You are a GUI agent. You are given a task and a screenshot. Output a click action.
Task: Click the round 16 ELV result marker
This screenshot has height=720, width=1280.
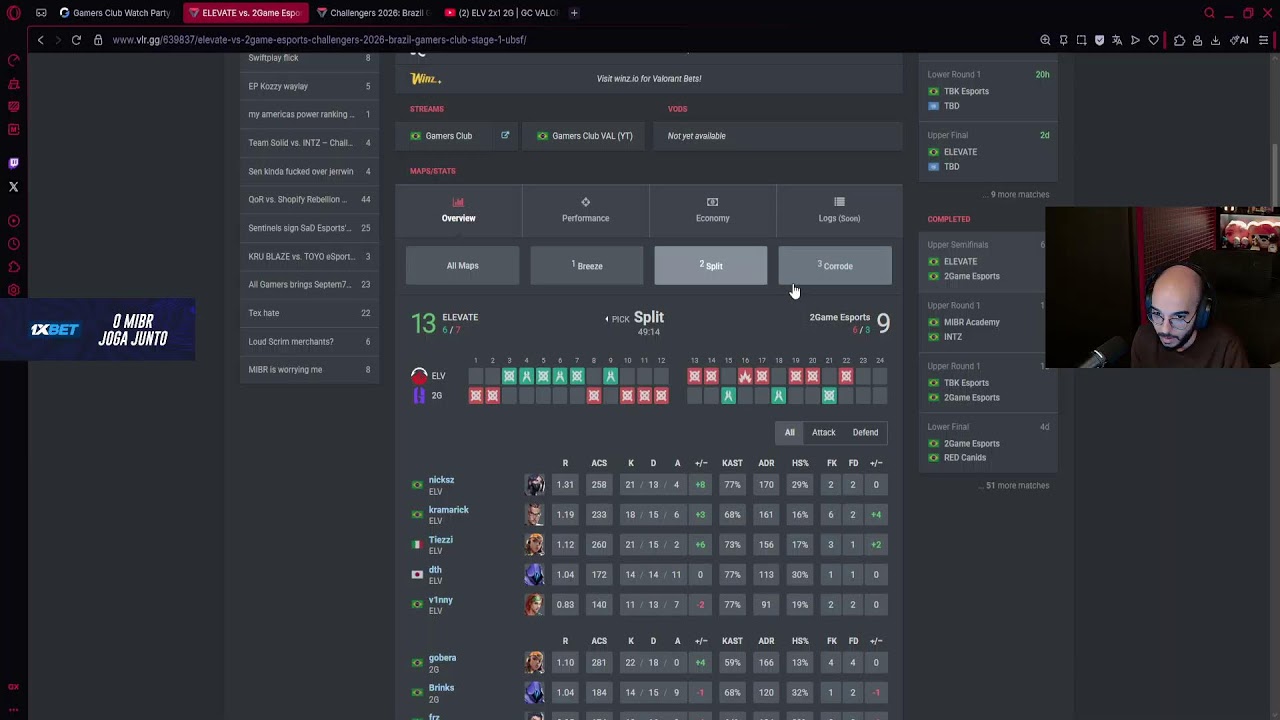[x=745, y=376]
